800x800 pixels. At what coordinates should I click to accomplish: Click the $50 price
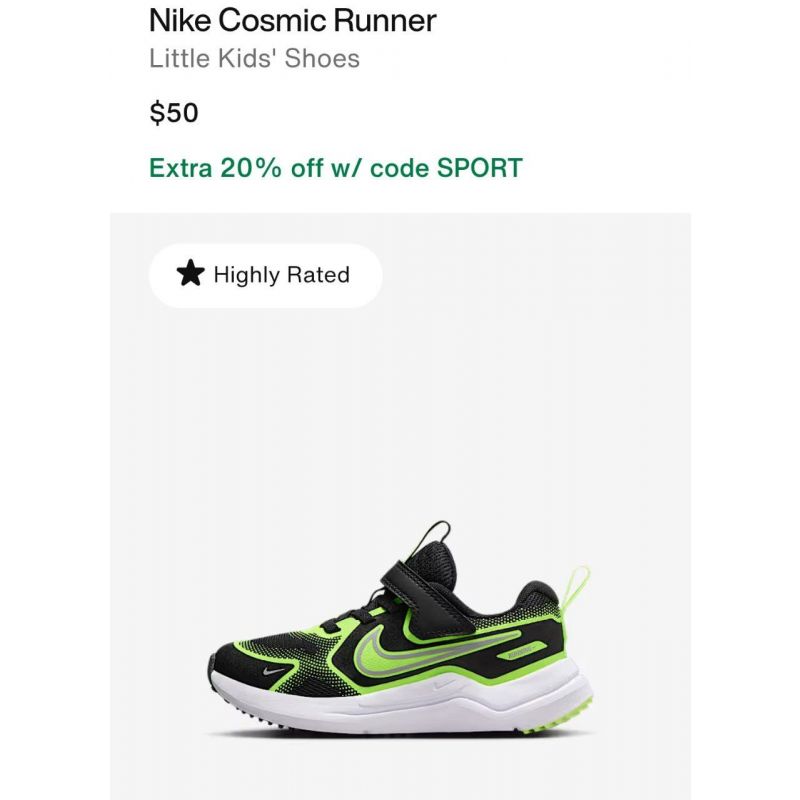click(174, 113)
